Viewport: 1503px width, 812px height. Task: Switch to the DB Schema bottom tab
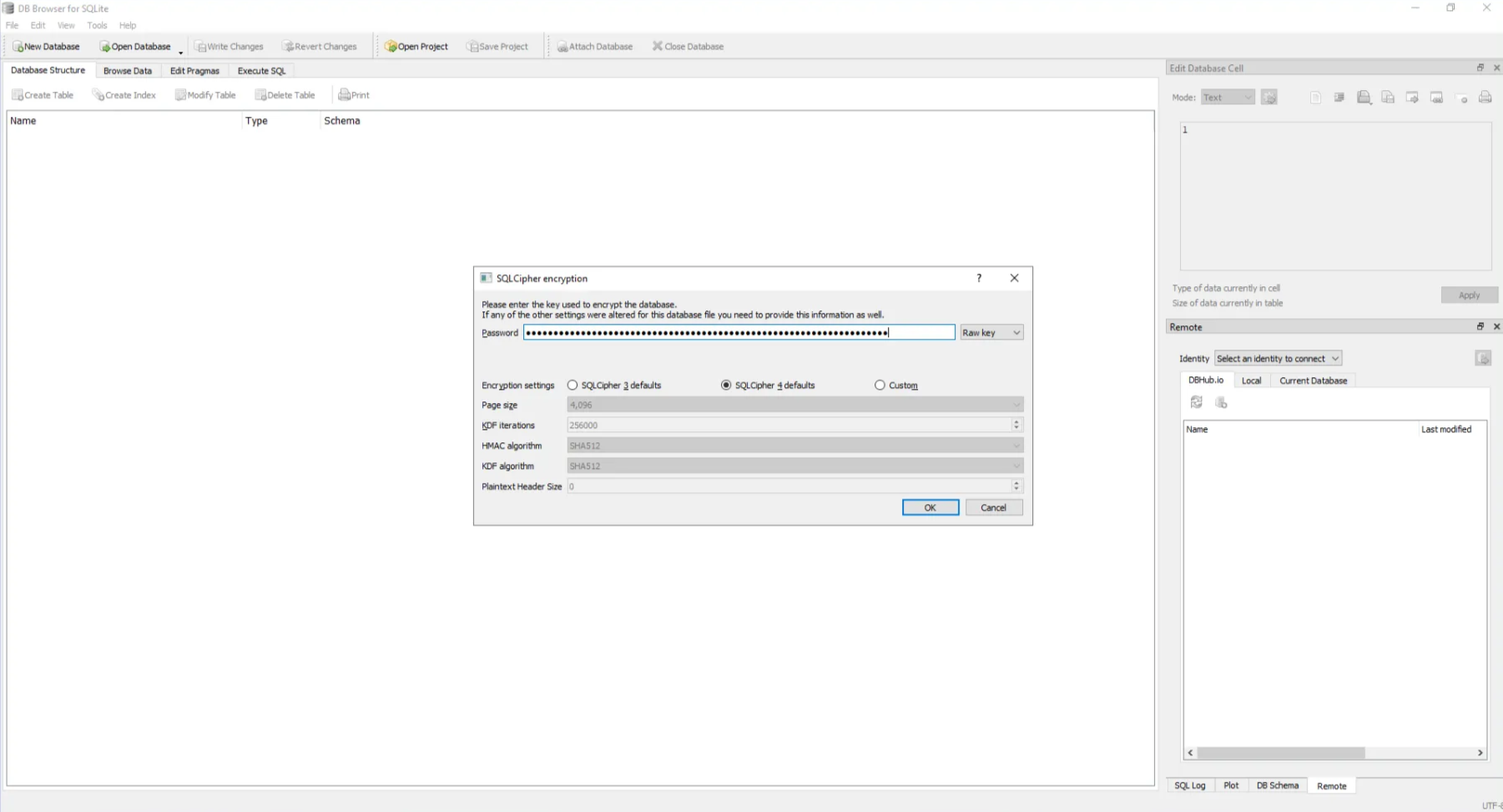point(1278,785)
